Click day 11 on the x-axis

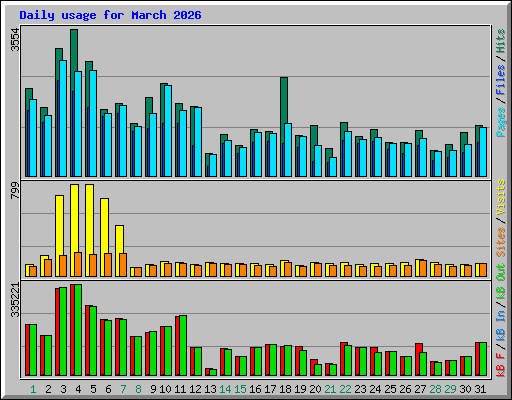[180, 389]
